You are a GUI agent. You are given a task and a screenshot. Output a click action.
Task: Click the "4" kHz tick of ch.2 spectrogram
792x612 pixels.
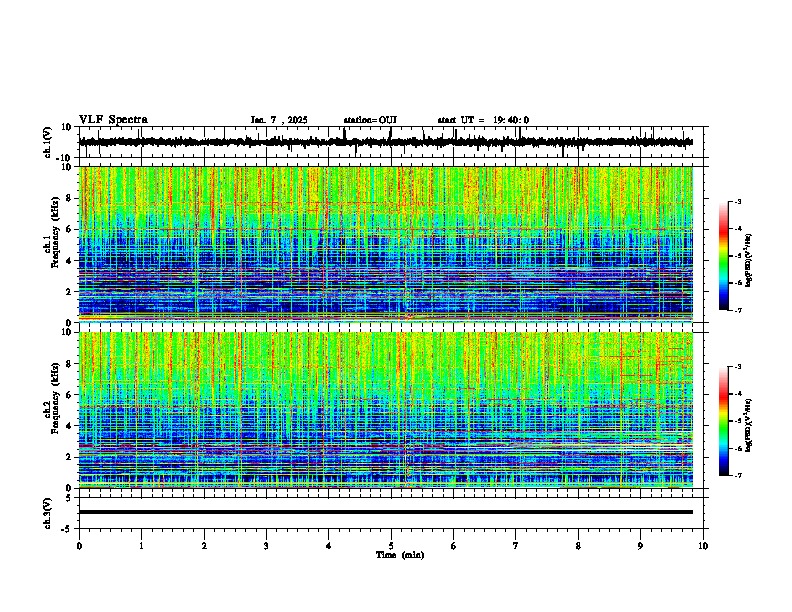(70, 426)
